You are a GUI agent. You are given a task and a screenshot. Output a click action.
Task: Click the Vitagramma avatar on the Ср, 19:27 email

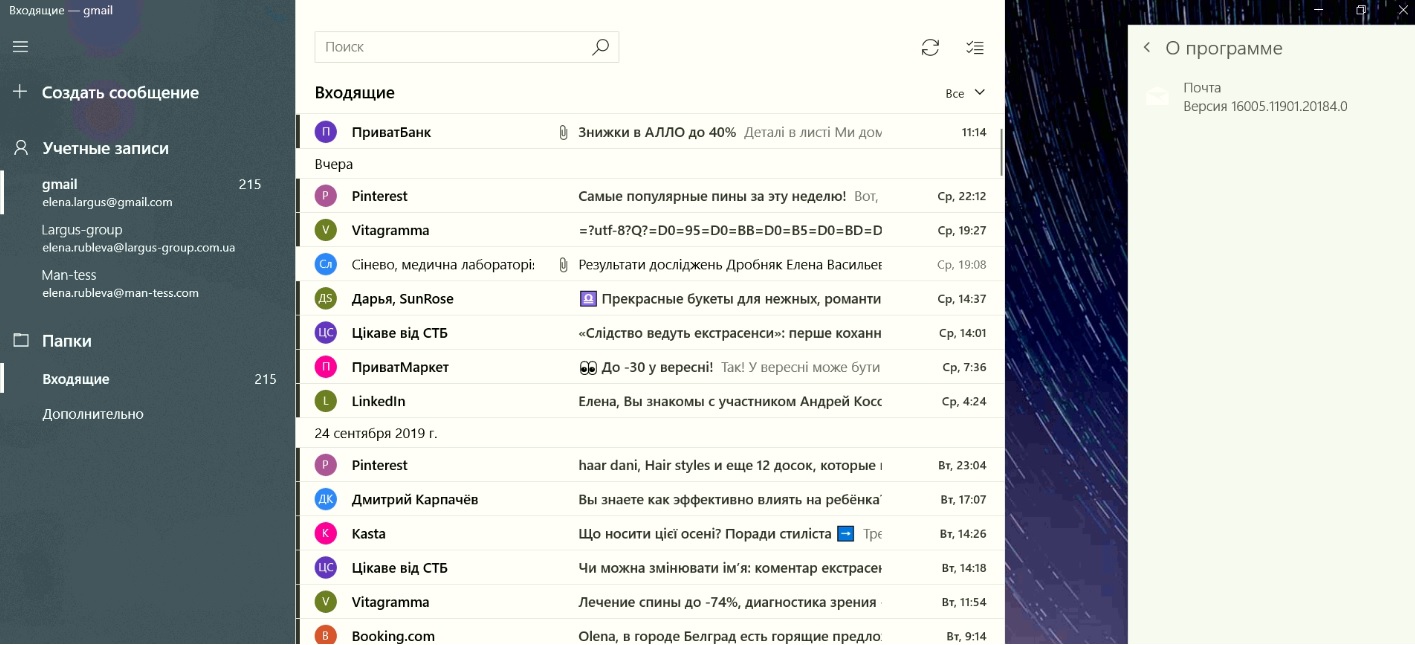tap(325, 230)
